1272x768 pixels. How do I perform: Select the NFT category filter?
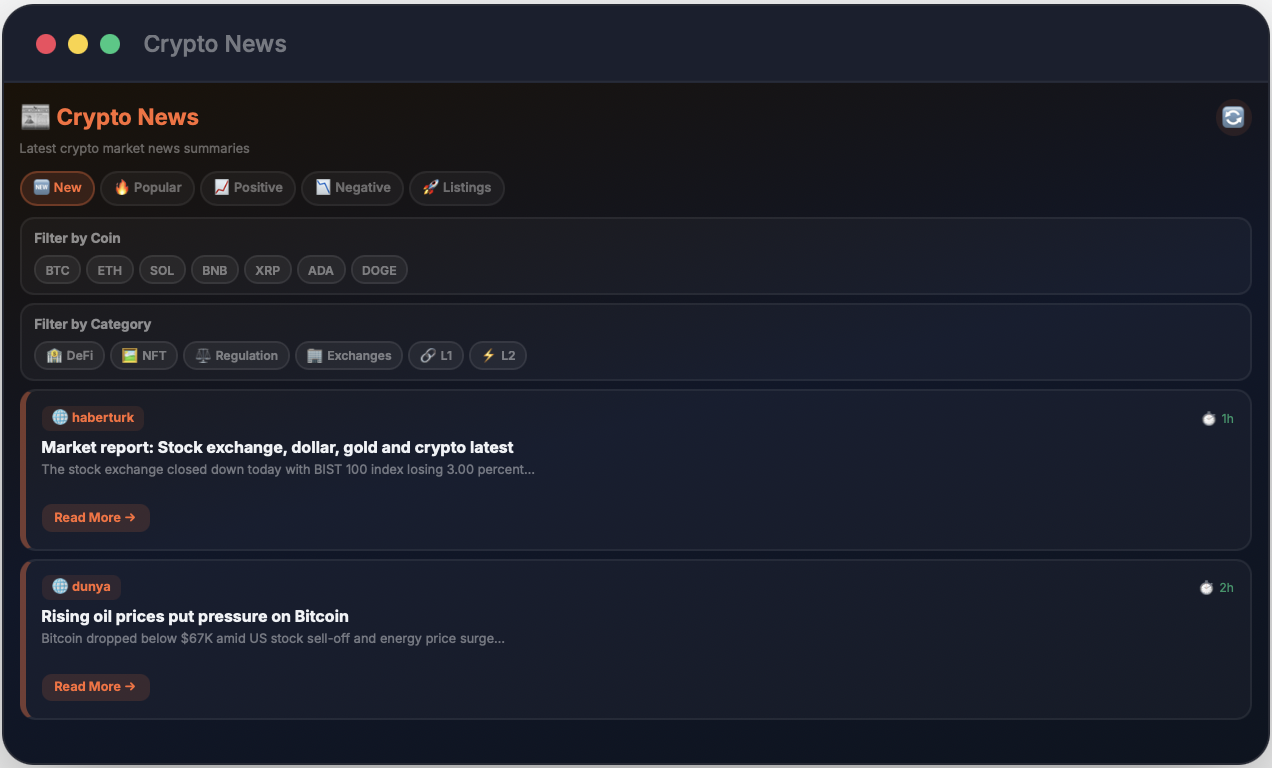click(x=143, y=355)
